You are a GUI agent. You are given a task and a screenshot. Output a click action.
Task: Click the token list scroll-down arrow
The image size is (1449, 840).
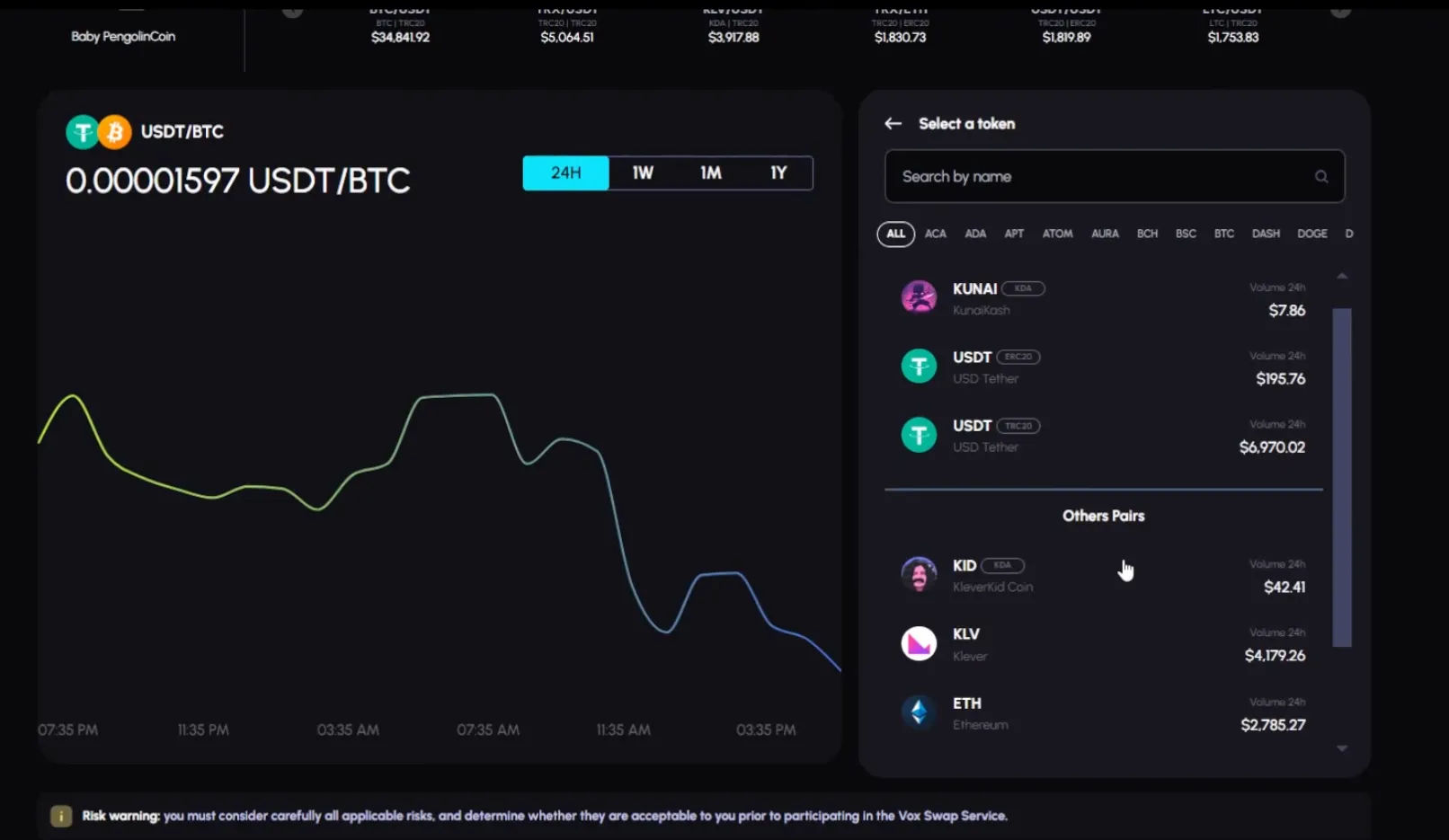(x=1342, y=748)
